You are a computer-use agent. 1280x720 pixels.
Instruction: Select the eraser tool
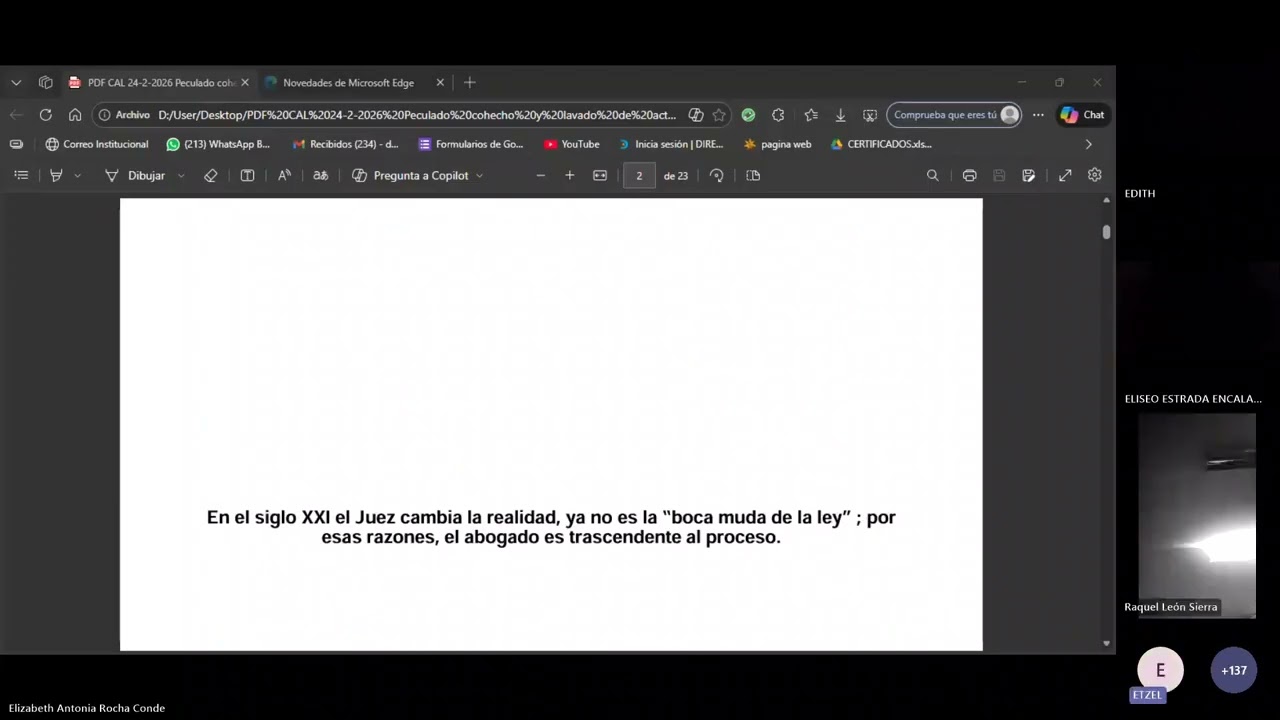(x=210, y=175)
